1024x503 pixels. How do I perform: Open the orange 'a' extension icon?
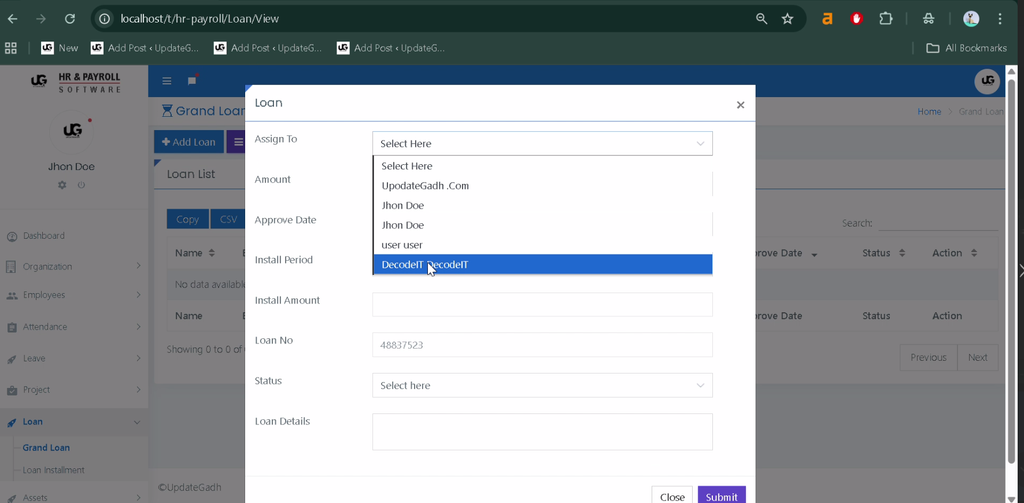coord(827,19)
